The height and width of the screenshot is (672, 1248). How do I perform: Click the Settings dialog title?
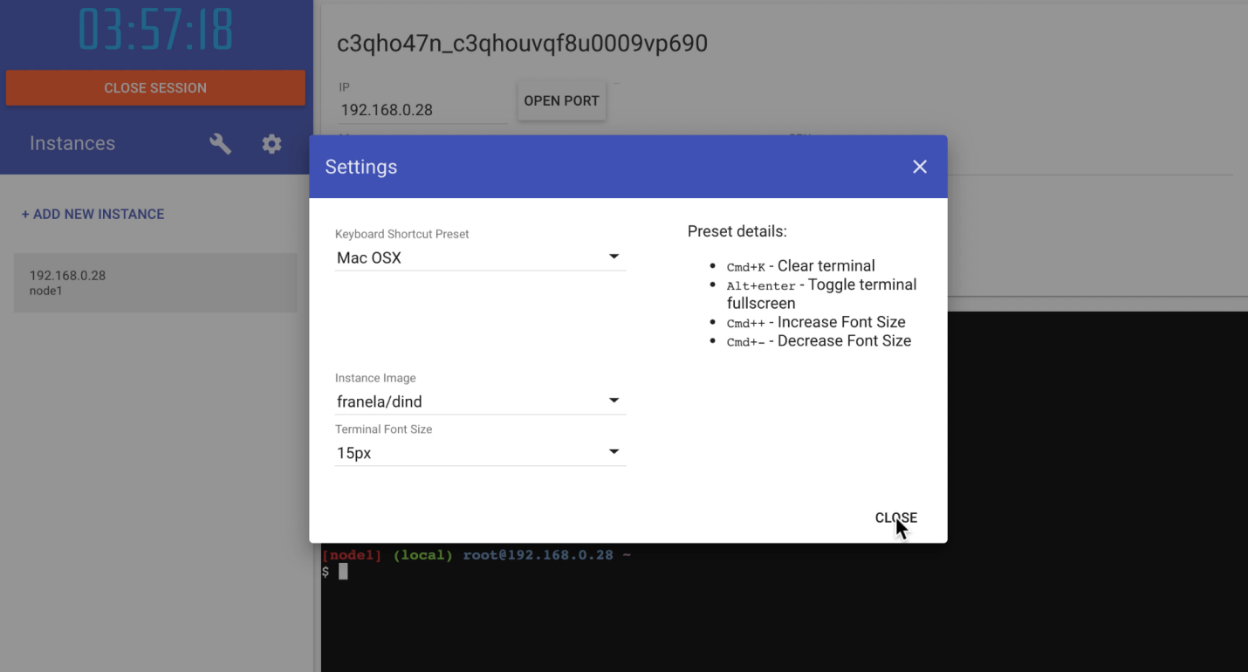361,167
